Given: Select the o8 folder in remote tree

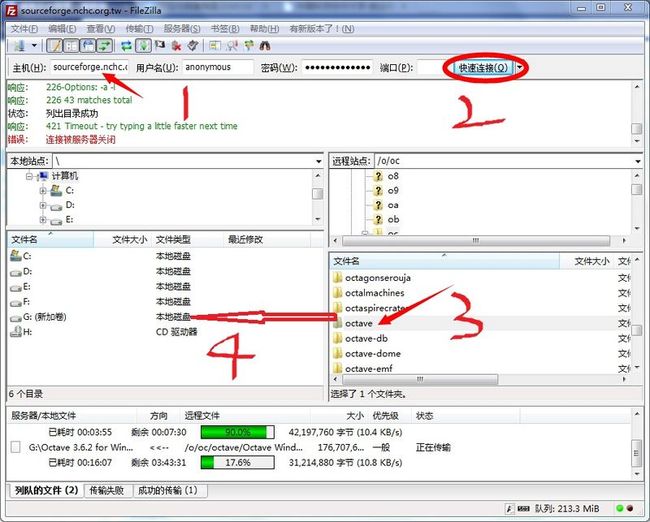Looking at the screenshot, I should [393, 176].
